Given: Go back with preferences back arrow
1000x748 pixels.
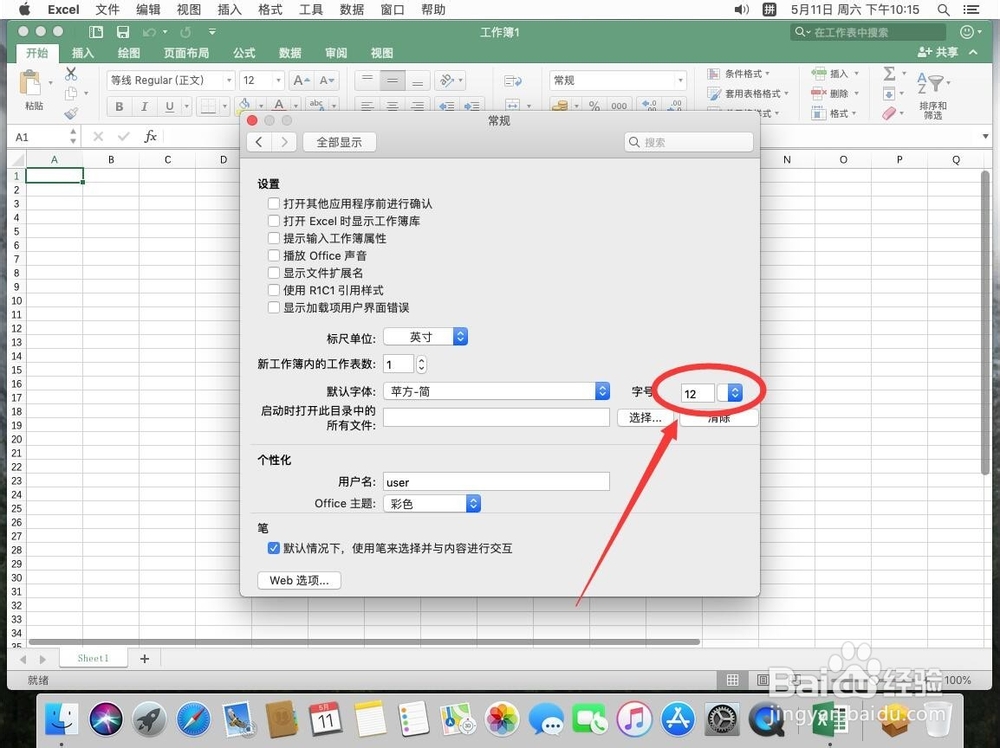Looking at the screenshot, I should 259,142.
